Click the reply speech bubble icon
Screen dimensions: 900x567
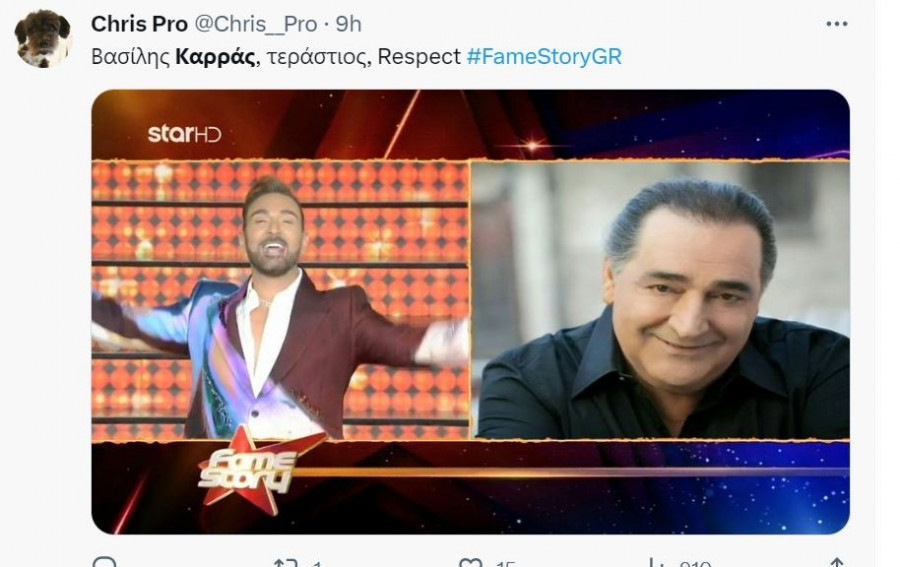pos(104,562)
